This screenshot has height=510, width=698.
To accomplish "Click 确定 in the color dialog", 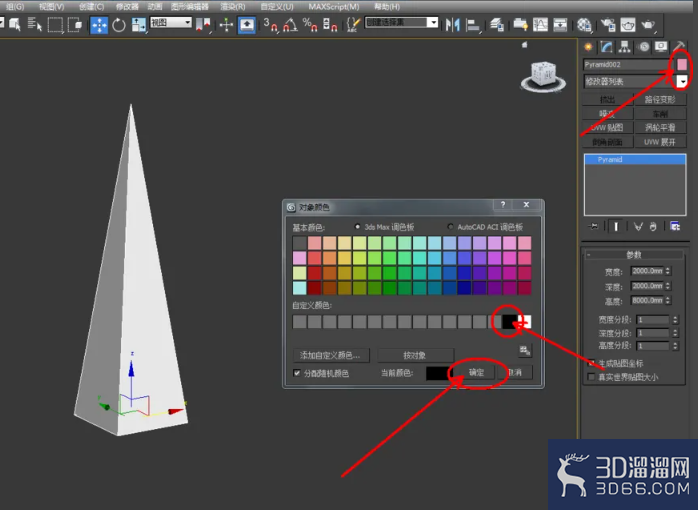I will coord(476,372).
